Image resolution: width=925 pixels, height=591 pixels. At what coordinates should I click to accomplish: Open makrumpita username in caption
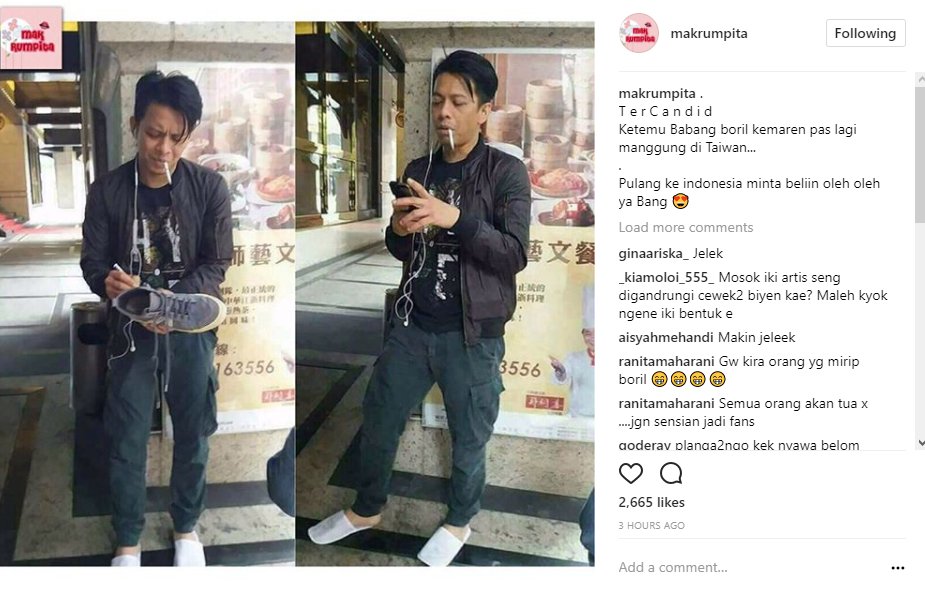coord(657,94)
